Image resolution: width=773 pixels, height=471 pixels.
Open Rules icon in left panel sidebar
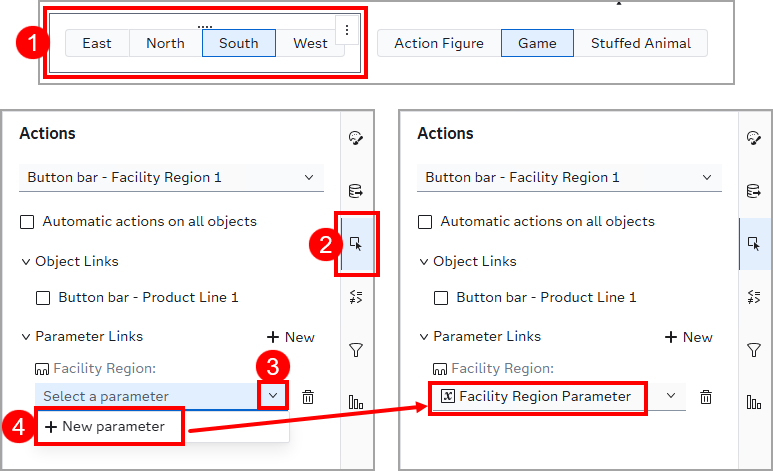pos(356,297)
